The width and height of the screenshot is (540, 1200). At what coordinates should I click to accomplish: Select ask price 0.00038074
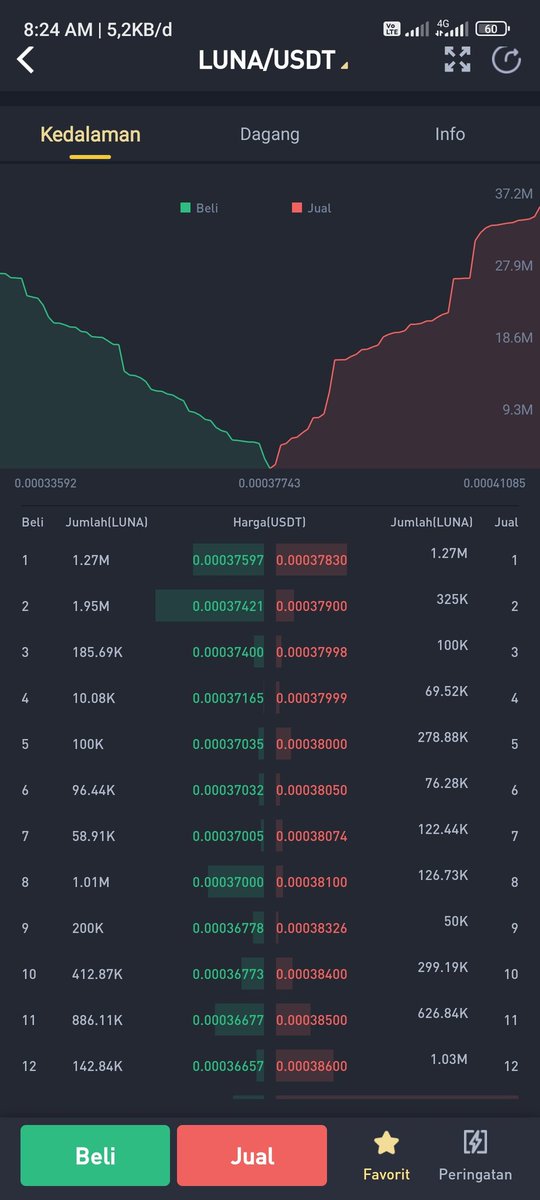[312, 836]
